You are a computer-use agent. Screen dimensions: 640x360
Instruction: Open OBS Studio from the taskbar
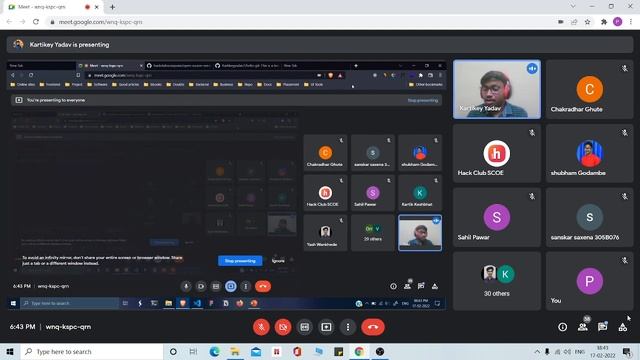[x=380, y=351]
